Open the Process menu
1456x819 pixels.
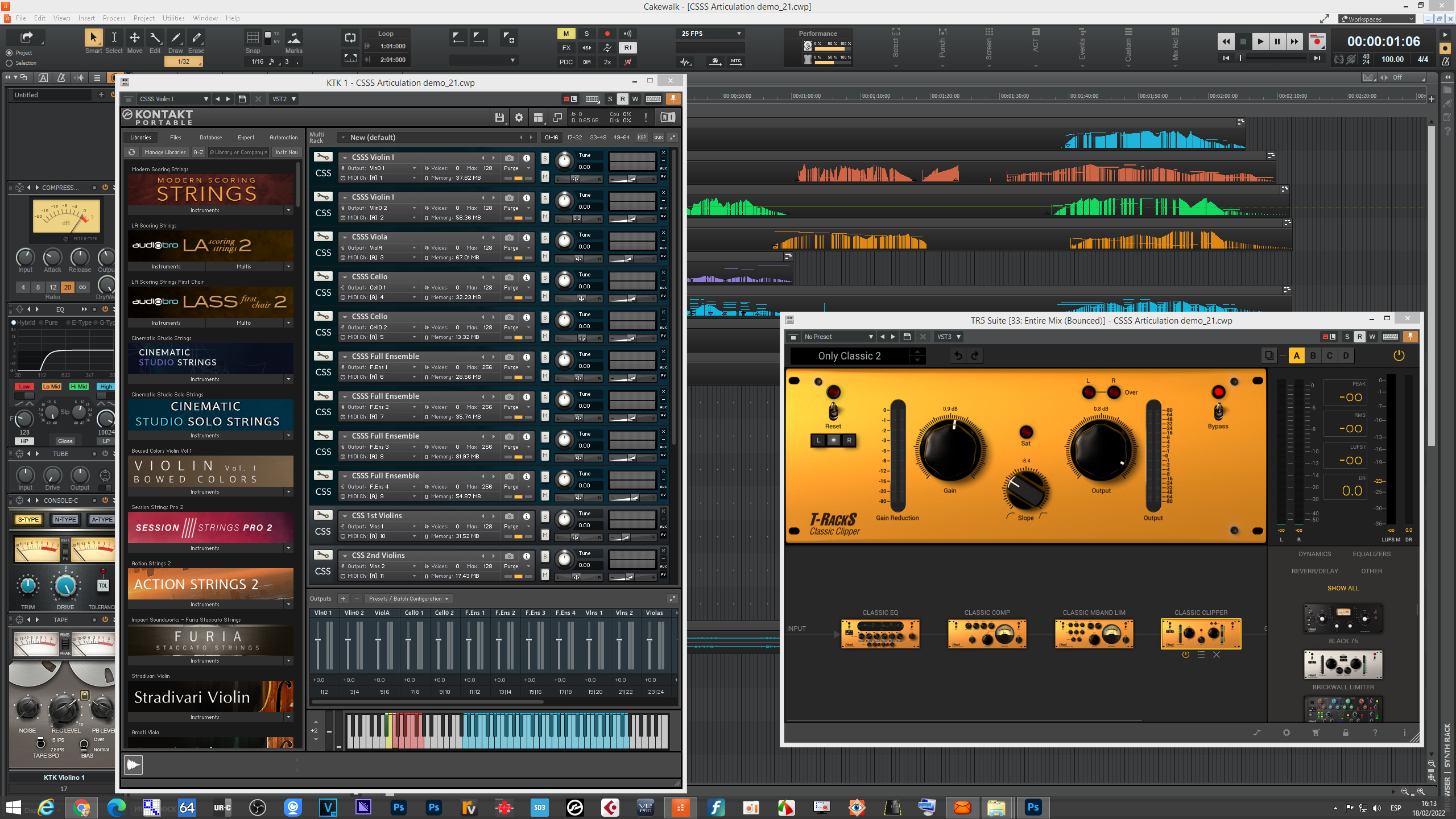114,18
